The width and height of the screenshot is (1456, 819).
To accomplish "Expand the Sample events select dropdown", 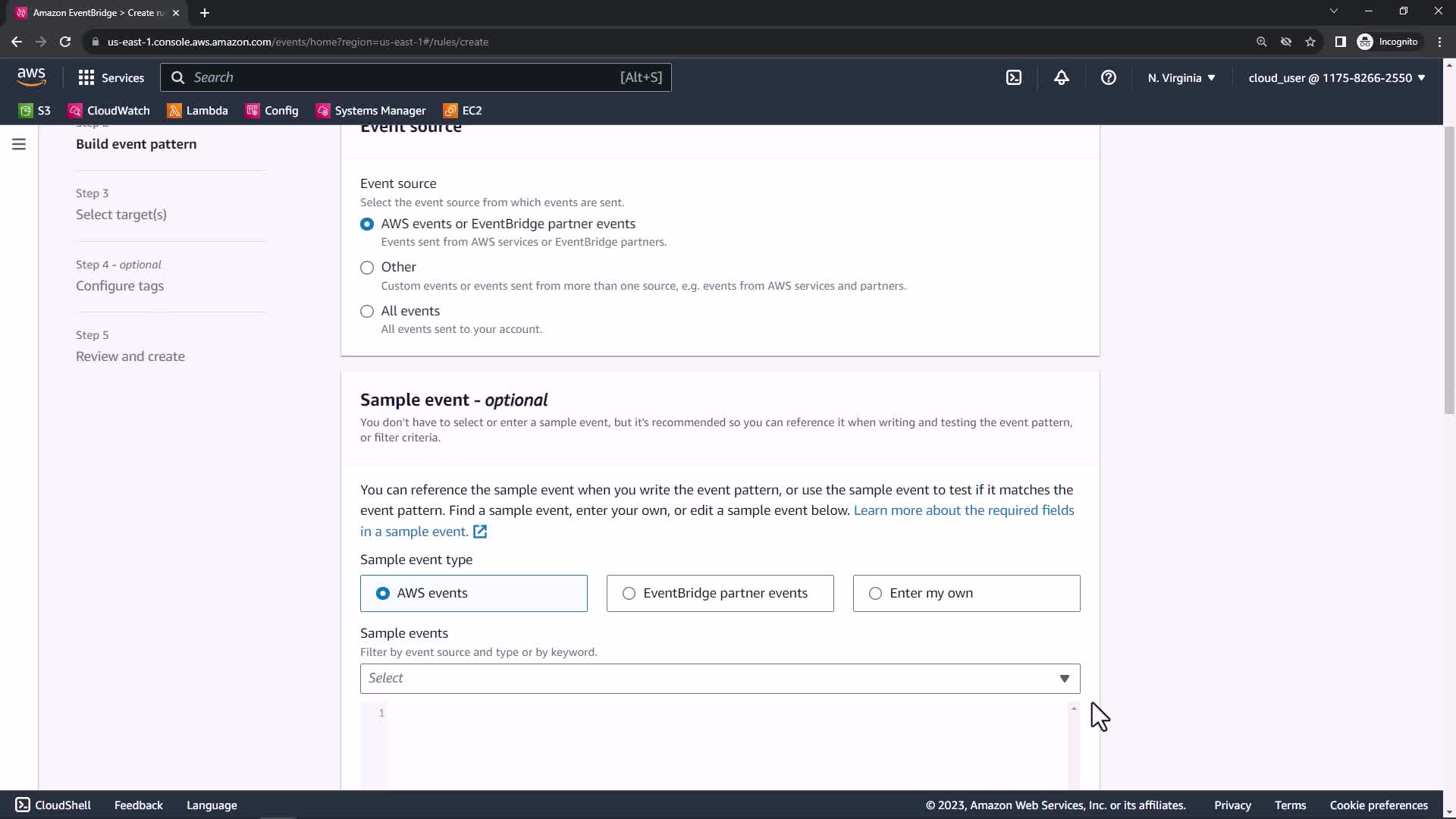I will point(720,679).
